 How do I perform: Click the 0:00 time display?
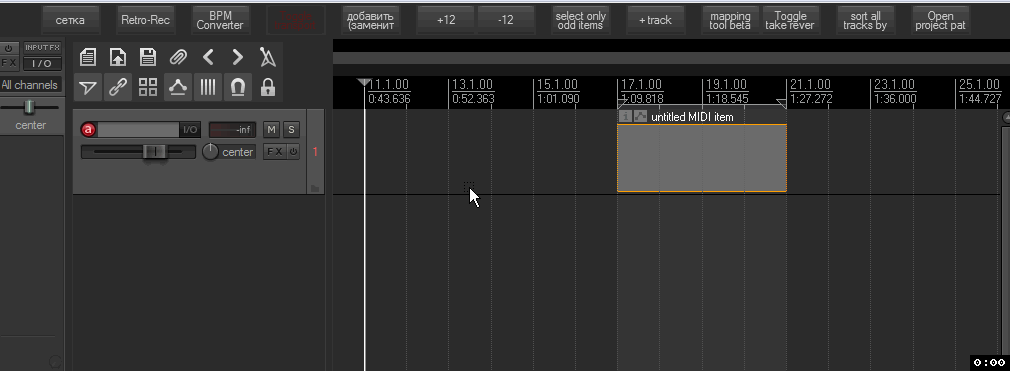pyautogui.click(x=989, y=363)
